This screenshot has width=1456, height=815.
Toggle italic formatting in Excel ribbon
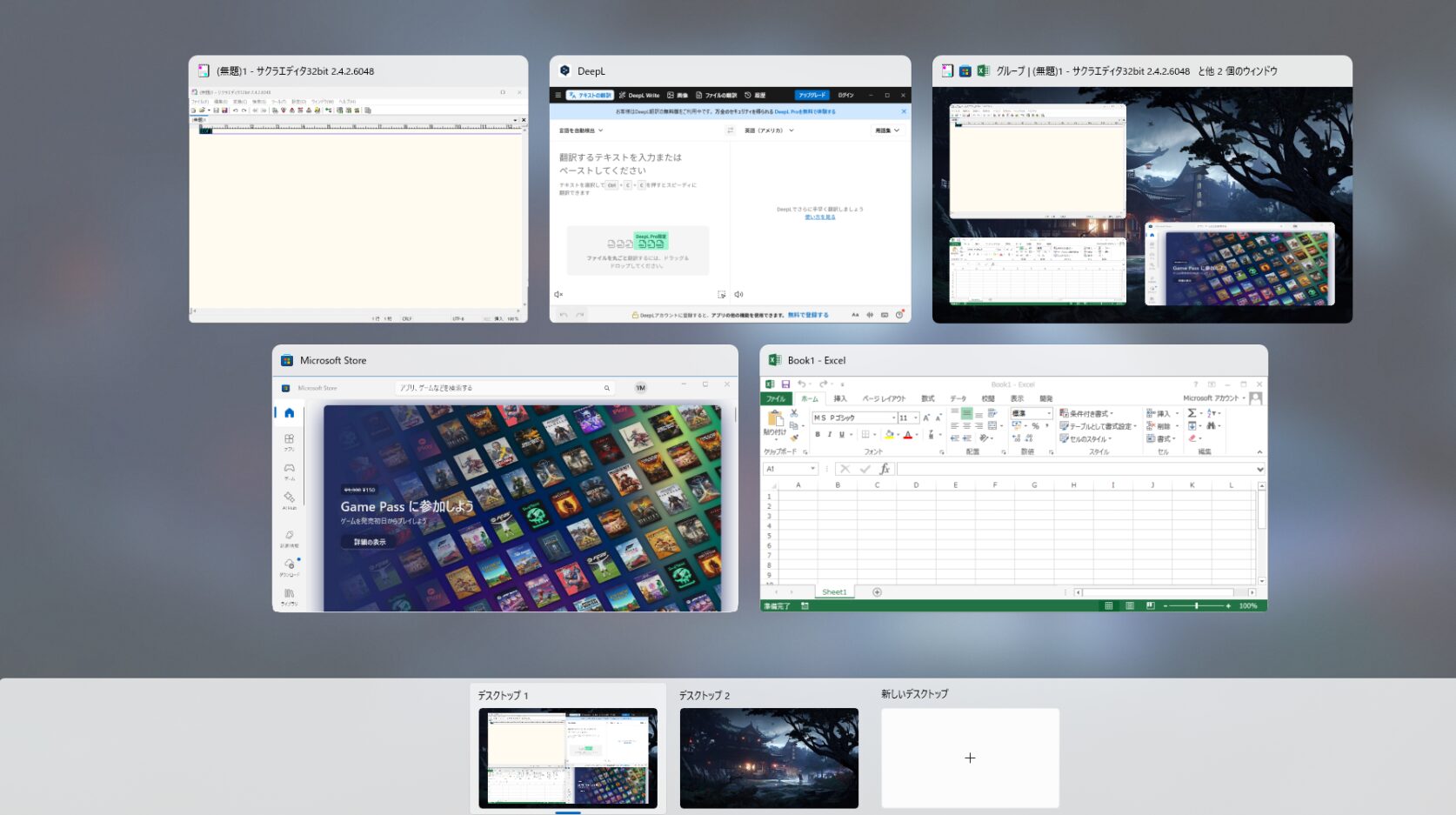click(x=830, y=434)
